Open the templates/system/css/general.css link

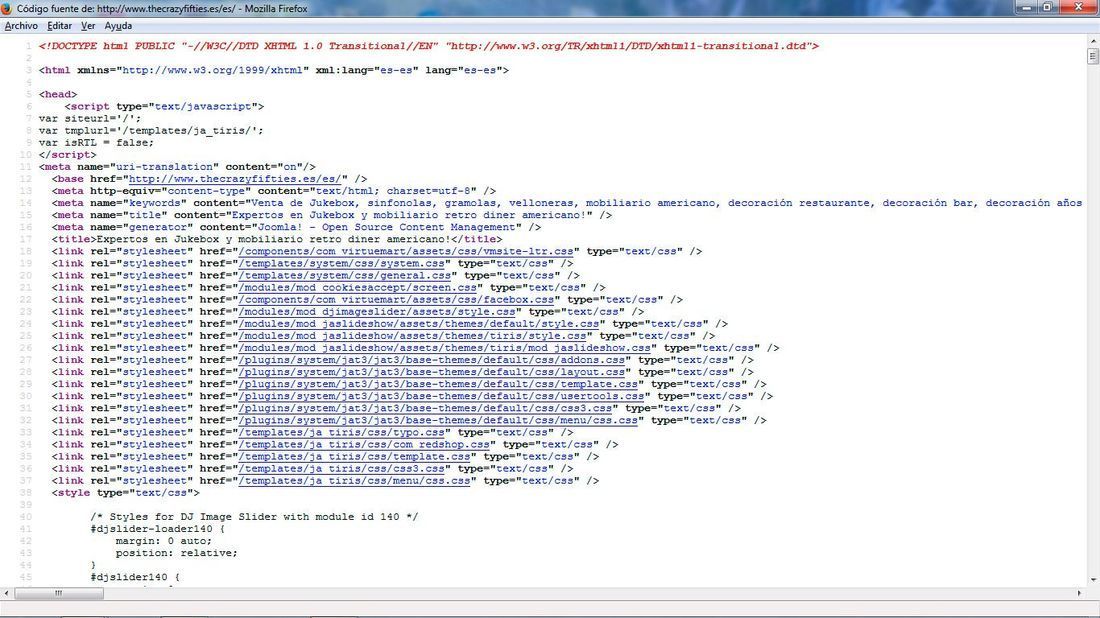coord(344,275)
